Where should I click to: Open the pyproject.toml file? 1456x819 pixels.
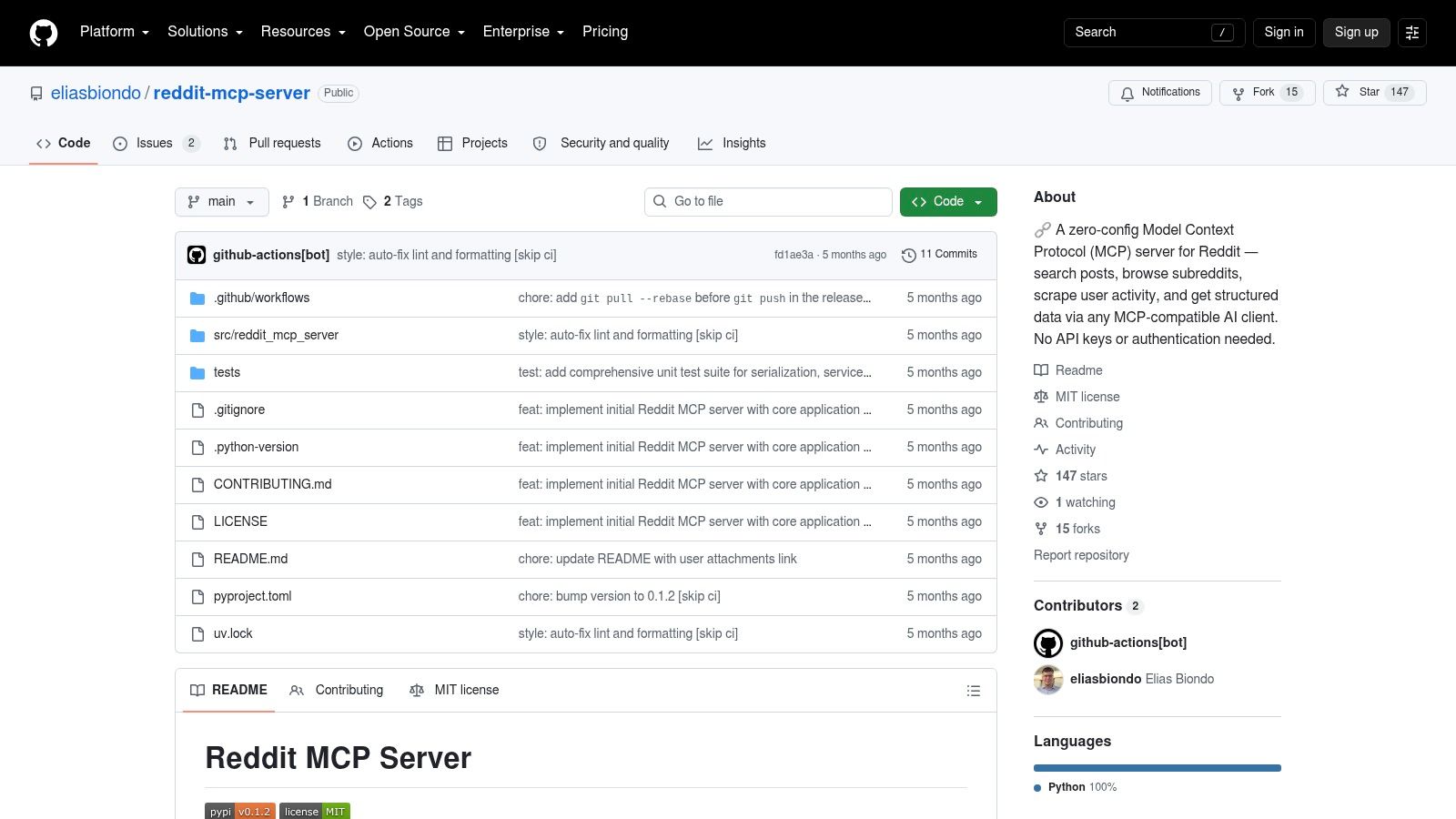[x=253, y=597]
